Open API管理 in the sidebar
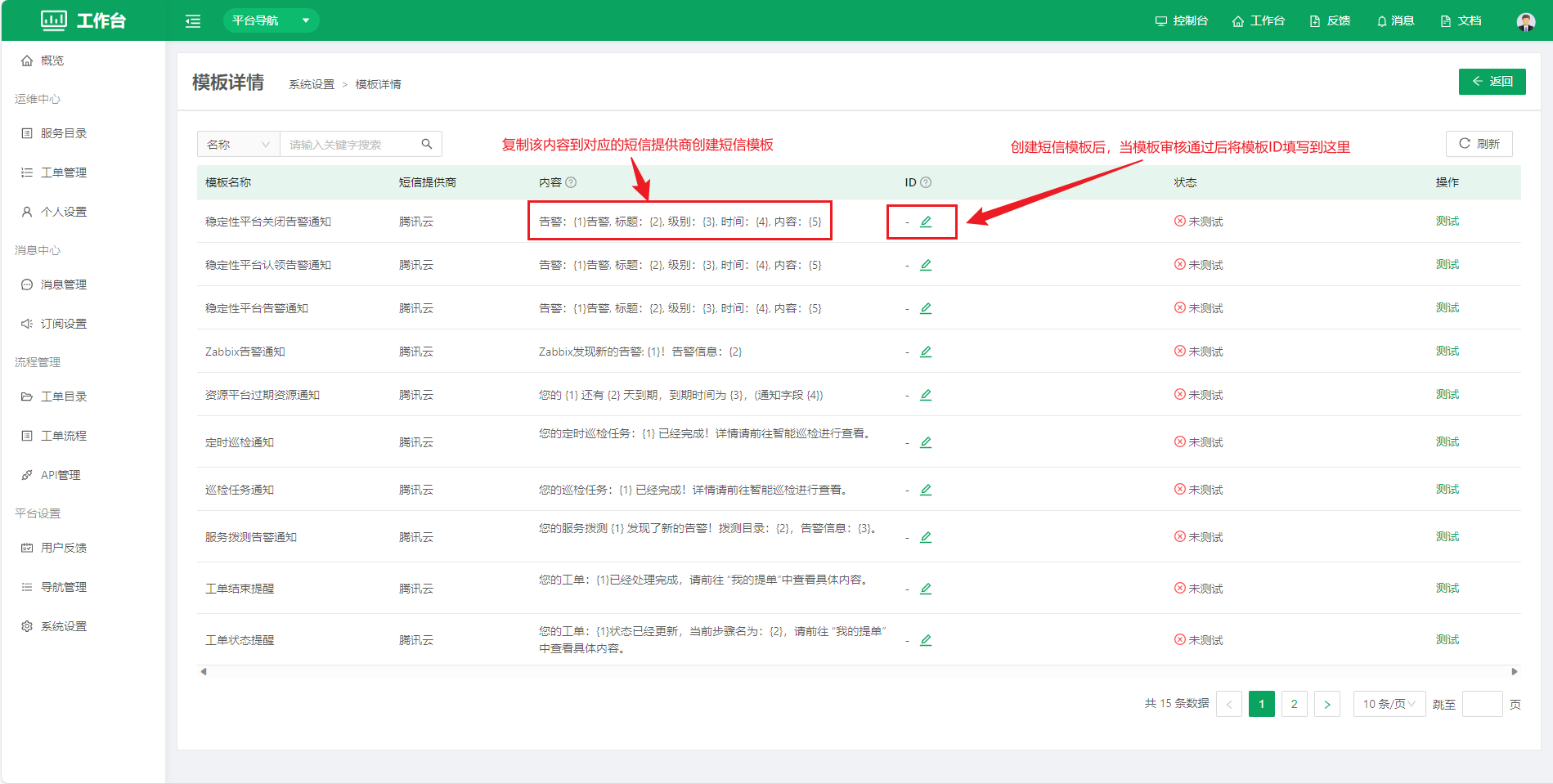1553x784 pixels. click(x=51, y=475)
